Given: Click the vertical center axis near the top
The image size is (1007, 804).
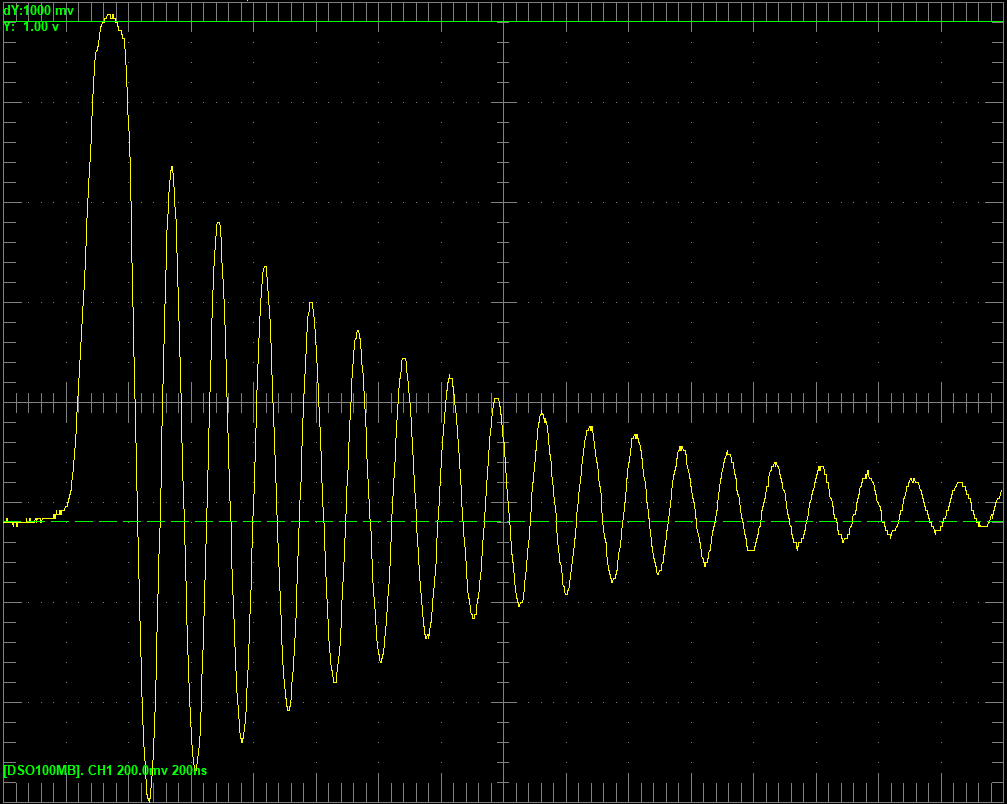Looking at the screenshot, I should (503, 60).
